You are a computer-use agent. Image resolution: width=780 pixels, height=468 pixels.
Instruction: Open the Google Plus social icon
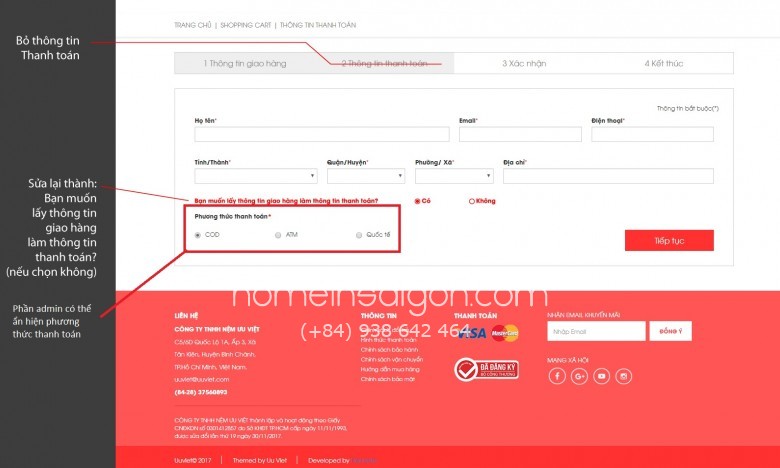[x=579, y=376]
